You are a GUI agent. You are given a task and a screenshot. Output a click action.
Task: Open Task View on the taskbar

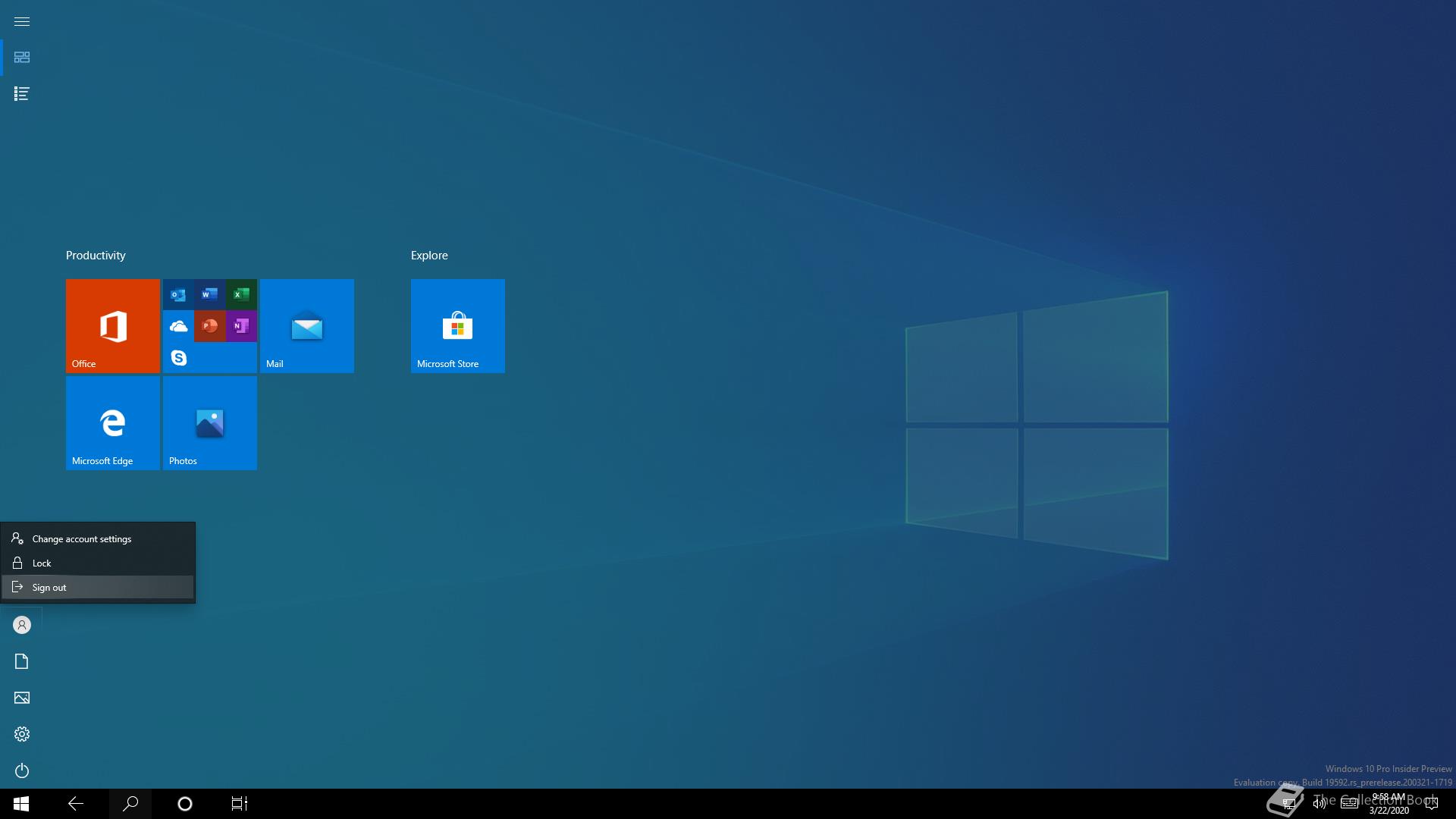(240, 804)
